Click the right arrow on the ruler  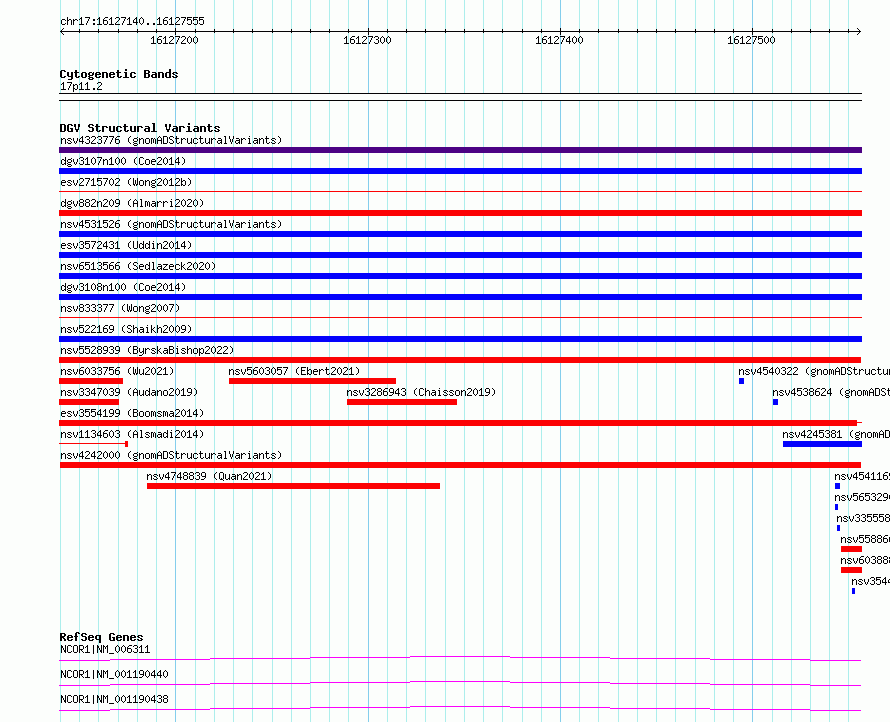click(859, 32)
